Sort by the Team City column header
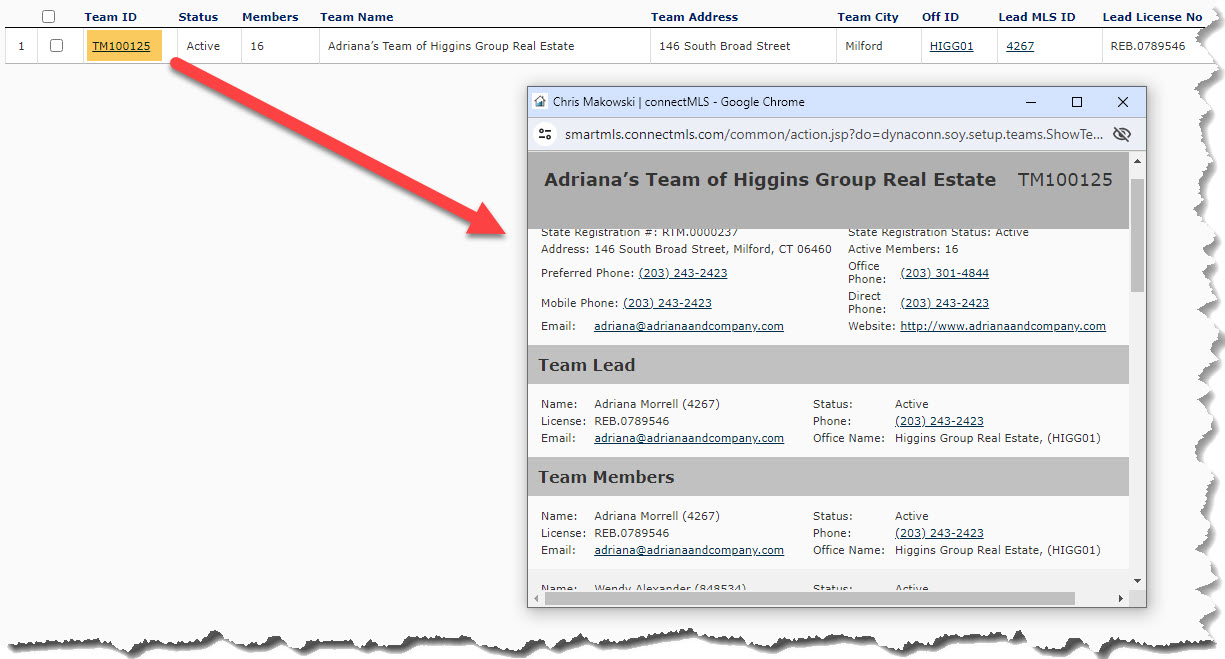1225x659 pixels. point(868,17)
